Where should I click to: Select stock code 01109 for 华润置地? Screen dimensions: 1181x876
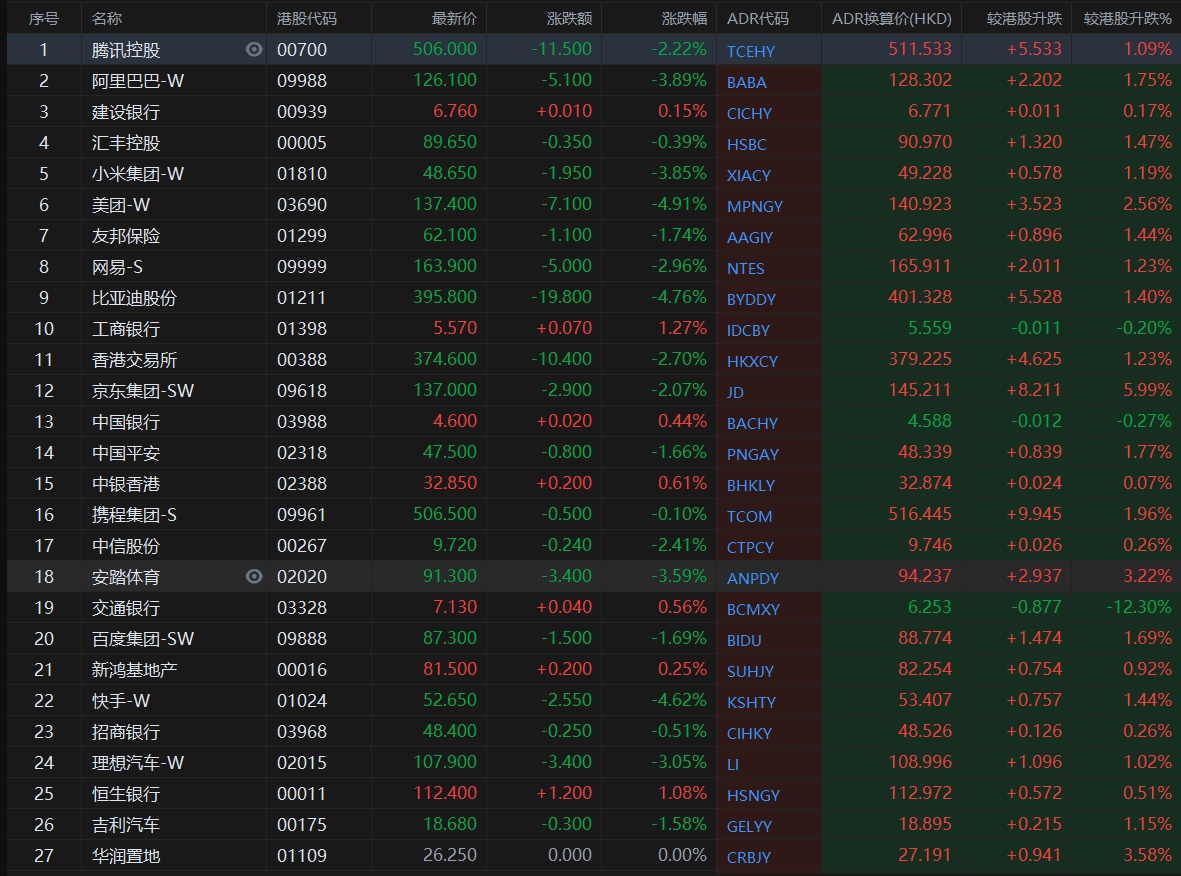302,855
